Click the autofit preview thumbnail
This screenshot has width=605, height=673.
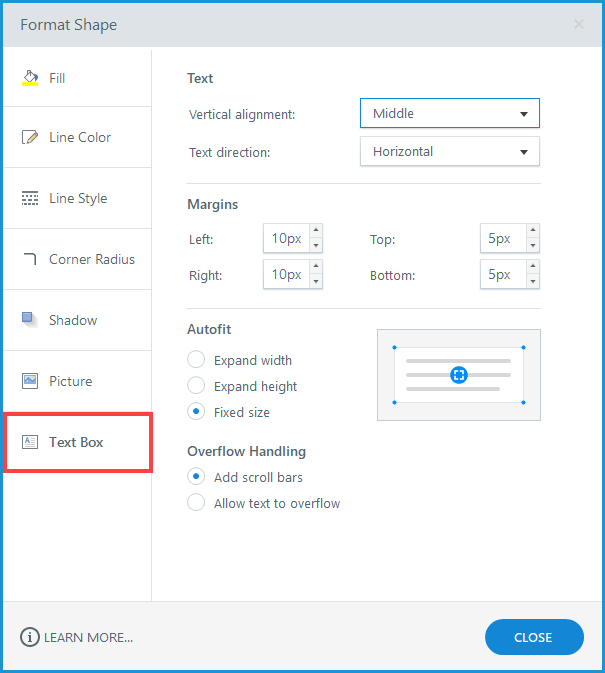[458, 375]
